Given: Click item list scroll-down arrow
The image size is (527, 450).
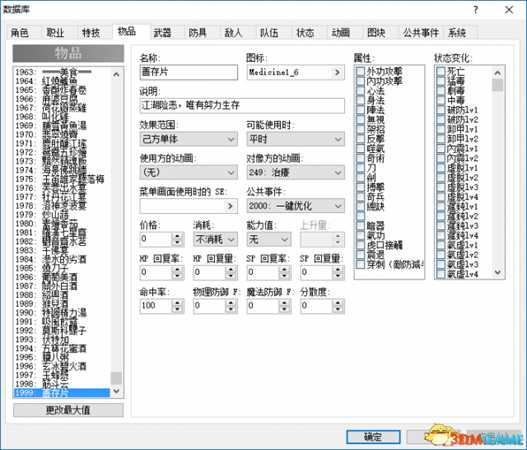Looking at the screenshot, I should click(116, 391).
